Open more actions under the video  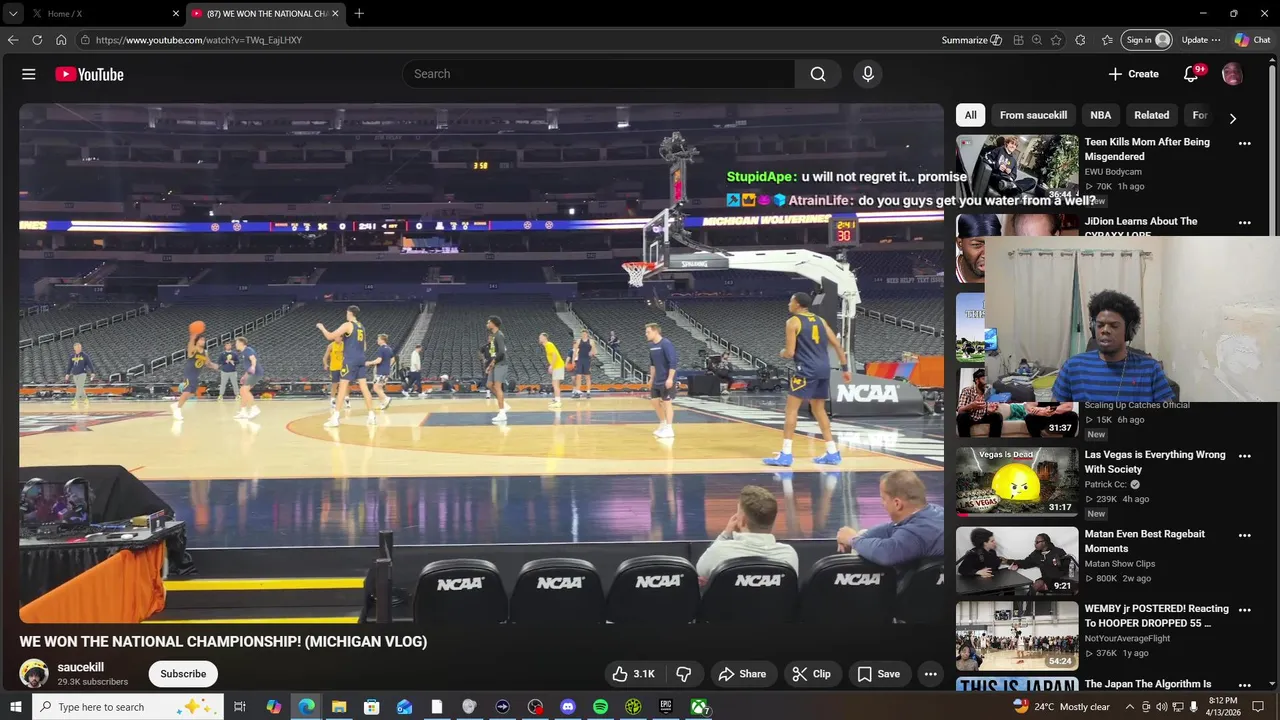(x=930, y=674)
